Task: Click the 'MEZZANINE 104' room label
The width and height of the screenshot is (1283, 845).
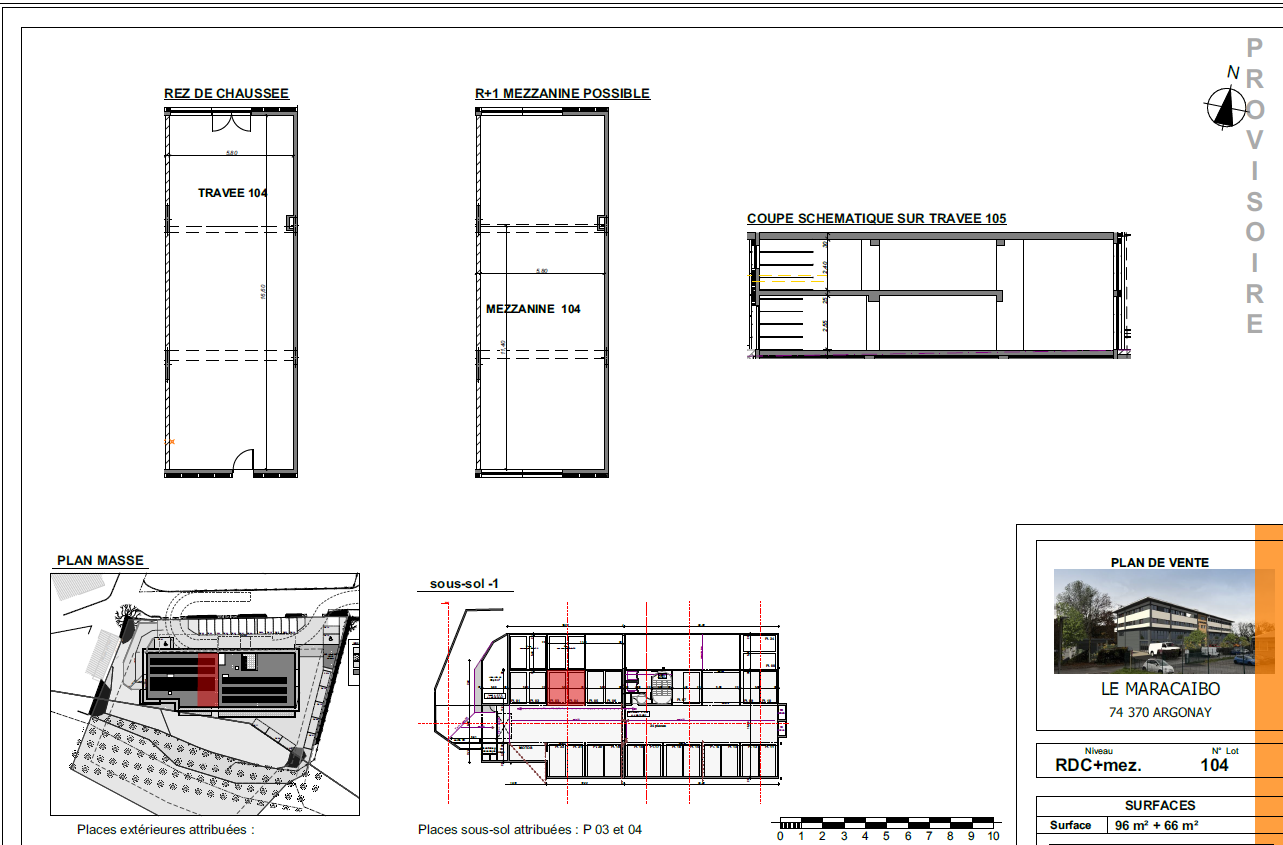Action: pyautogui.click(x=533, y=309)
